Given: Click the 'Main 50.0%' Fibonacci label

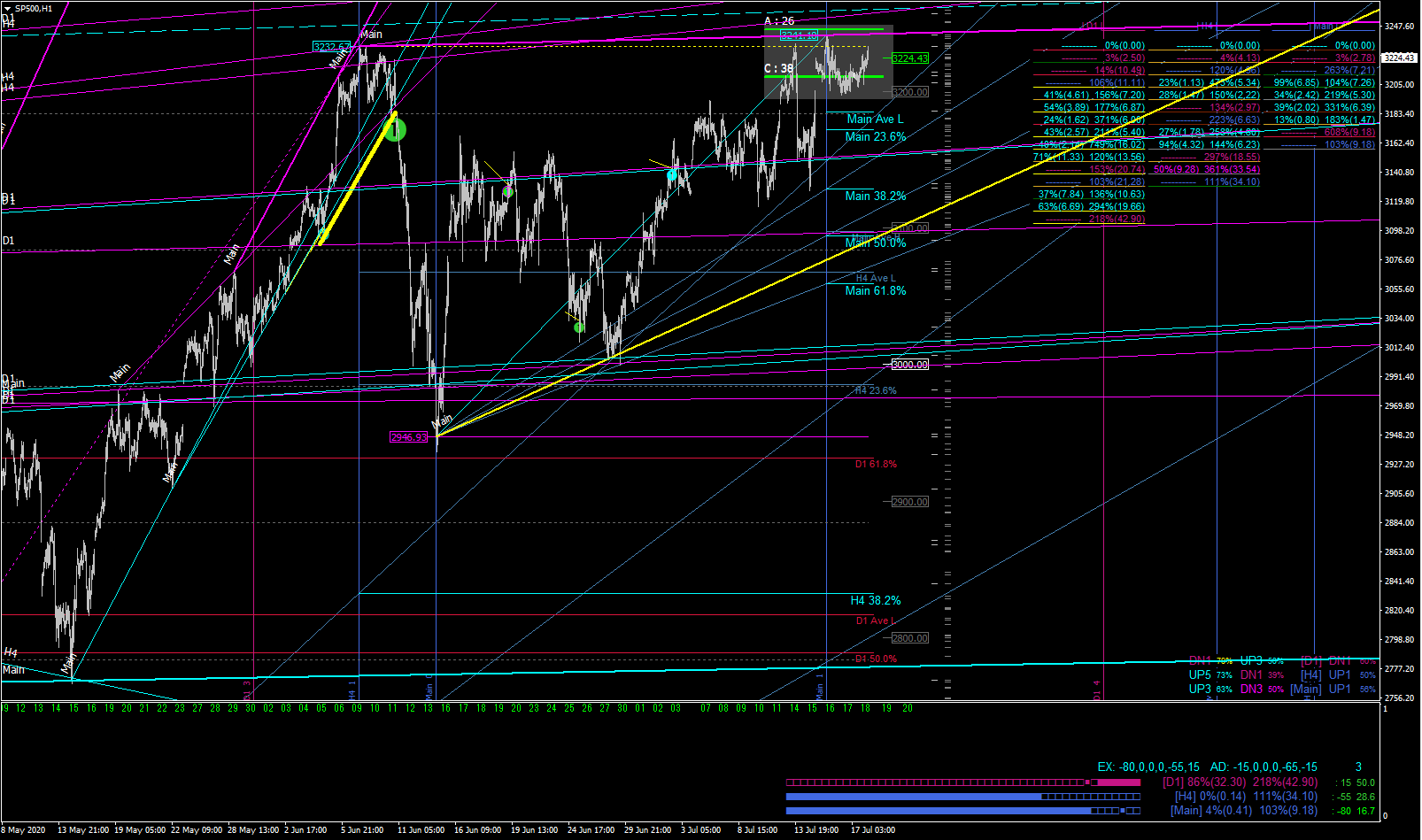Looking at the screenshot, I should point(876,243).
